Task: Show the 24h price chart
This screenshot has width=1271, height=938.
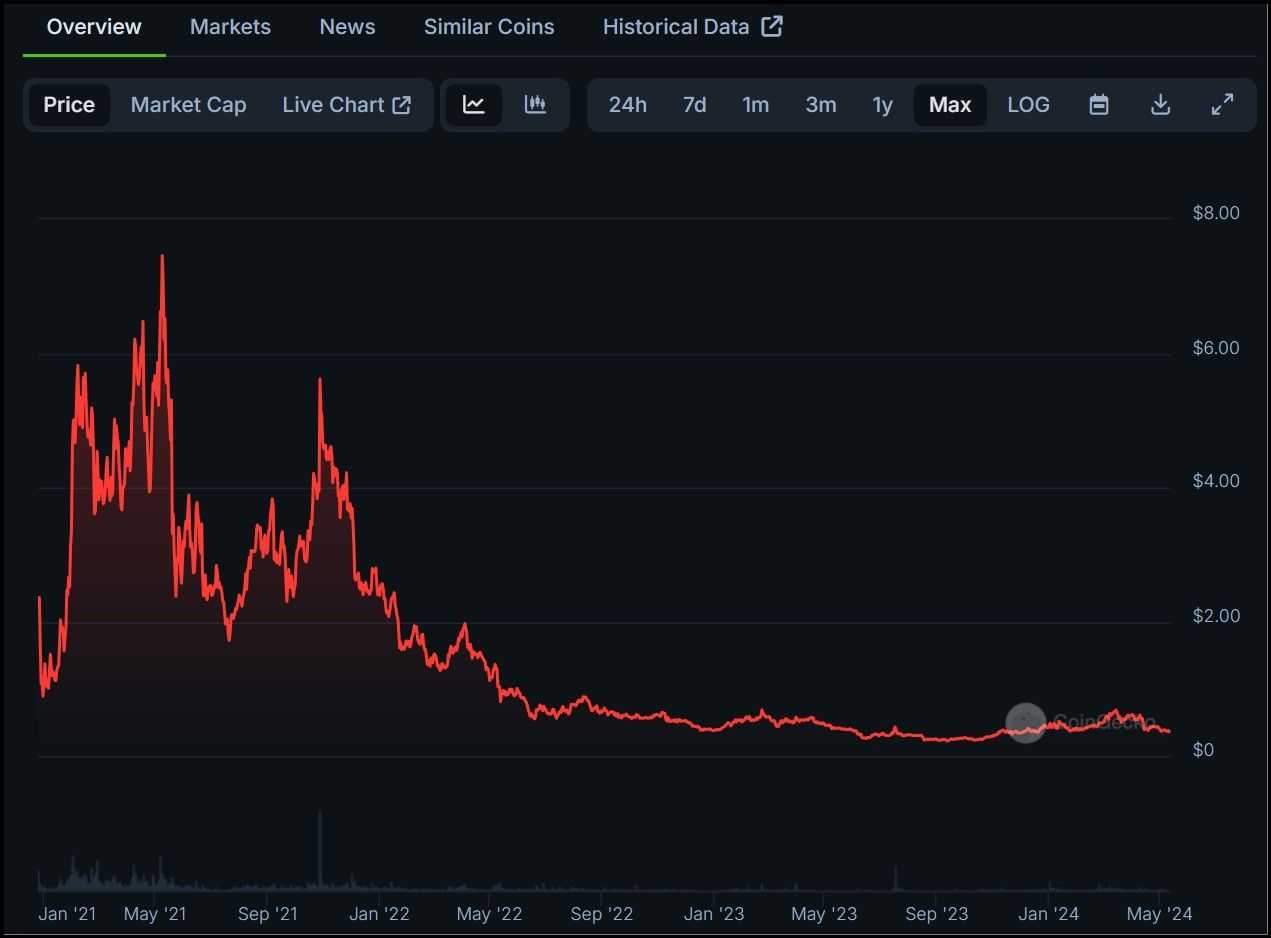Action: [628, 104]
